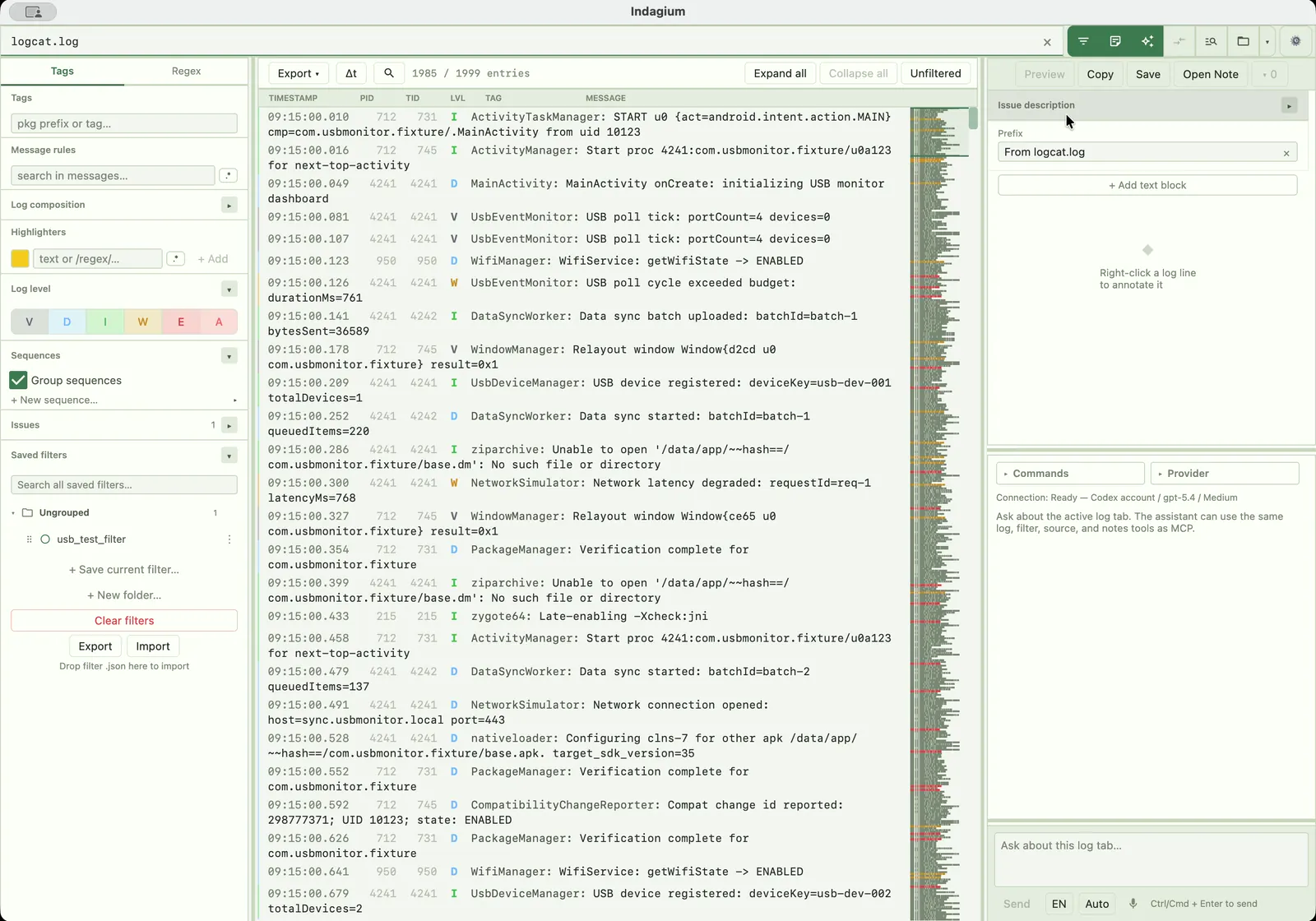Open settings gear icon at top right
Viewport: 1316px width, 921px height.
pyautogui.click(x=1295, y=41)
